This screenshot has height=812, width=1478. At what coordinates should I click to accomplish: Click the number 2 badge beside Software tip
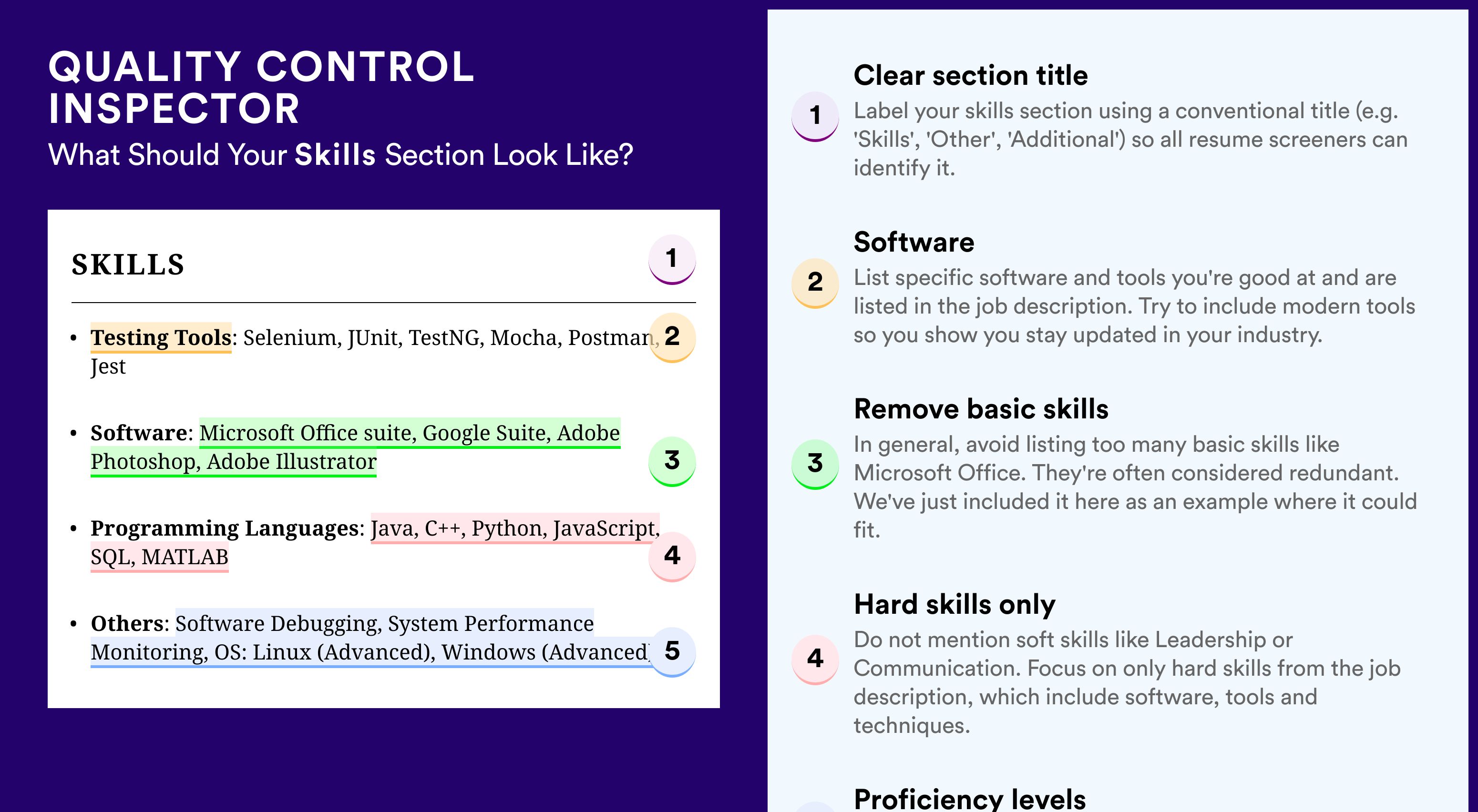(x=815, y=283)
